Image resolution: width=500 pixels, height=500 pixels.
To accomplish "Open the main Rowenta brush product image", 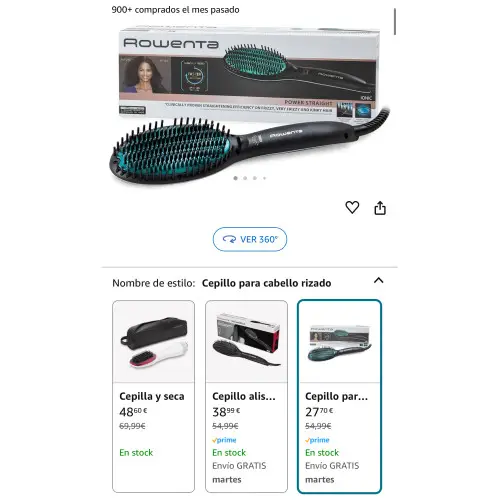I will 250,105.
